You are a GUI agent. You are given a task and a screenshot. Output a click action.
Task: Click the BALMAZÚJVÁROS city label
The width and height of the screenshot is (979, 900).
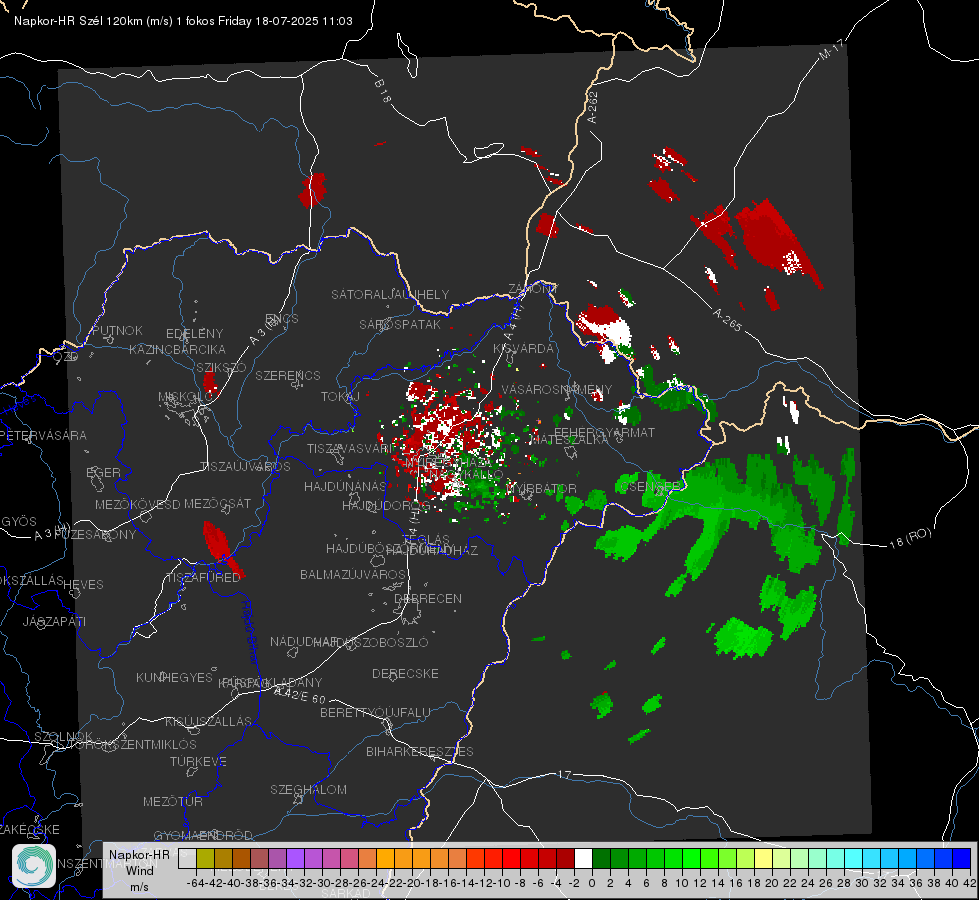[353, 574]
